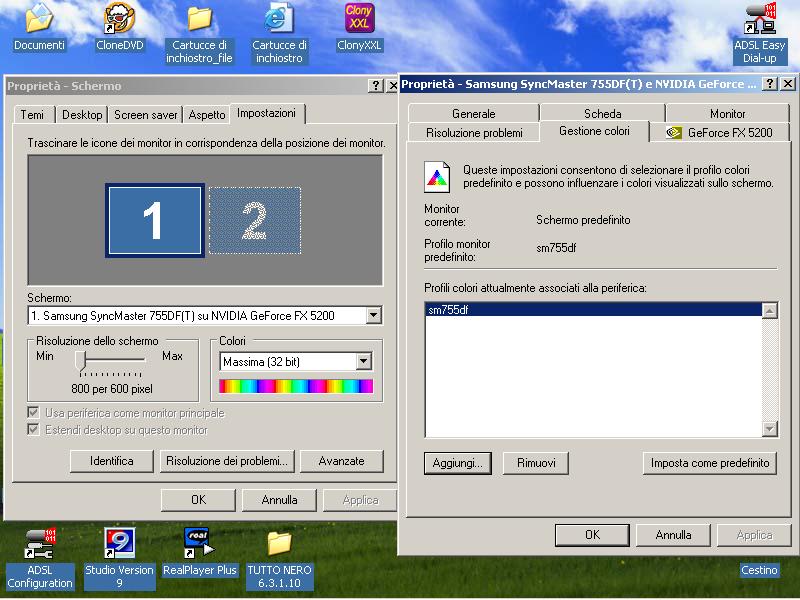The image size is (800, 600).
Task: Click the Identifica button
Action: point(112,461)
